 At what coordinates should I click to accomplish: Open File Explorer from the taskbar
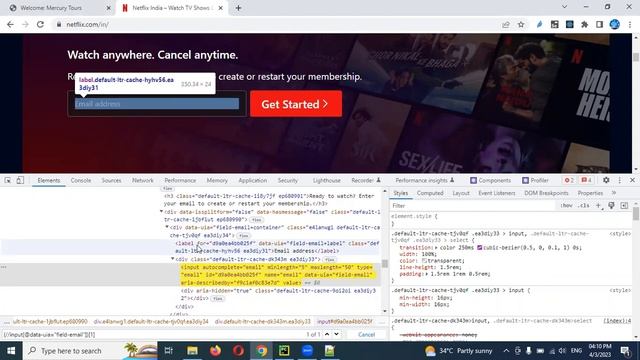click(192, 351)
